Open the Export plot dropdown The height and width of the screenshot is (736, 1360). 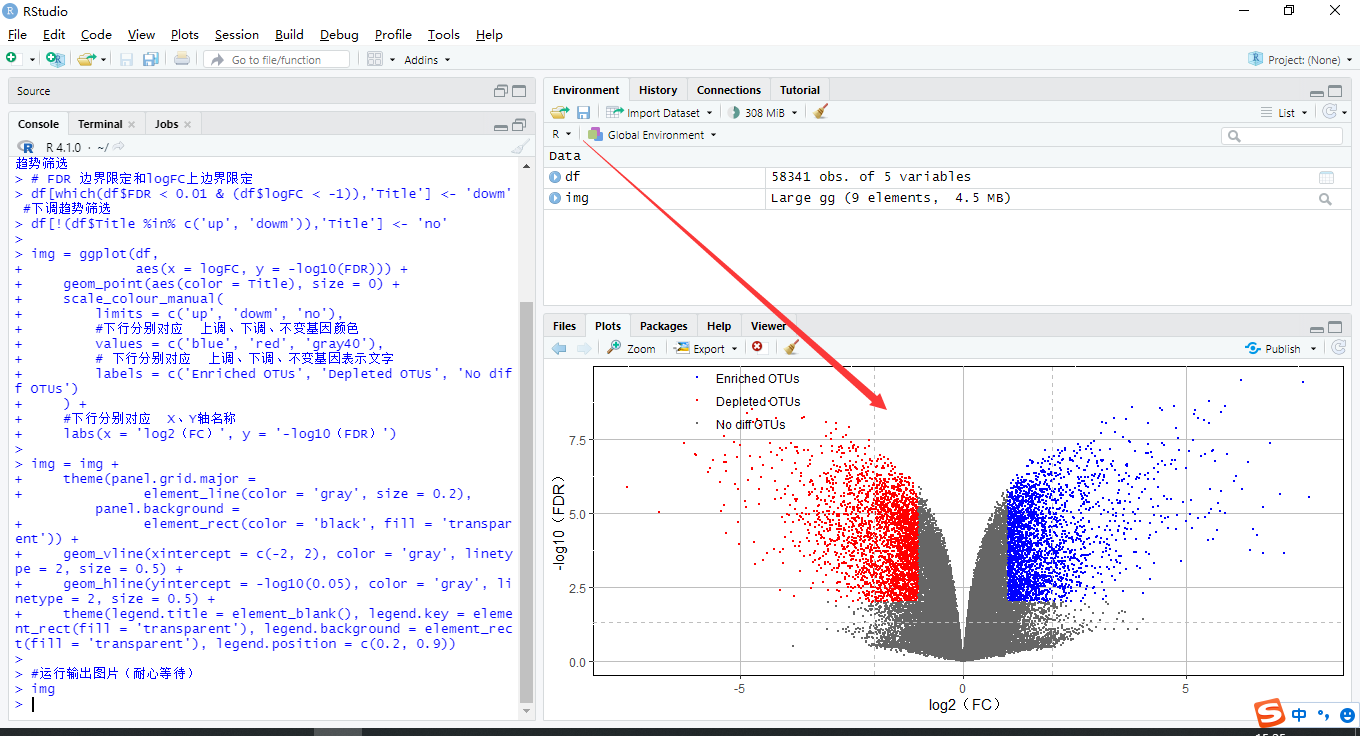(707, 348)
